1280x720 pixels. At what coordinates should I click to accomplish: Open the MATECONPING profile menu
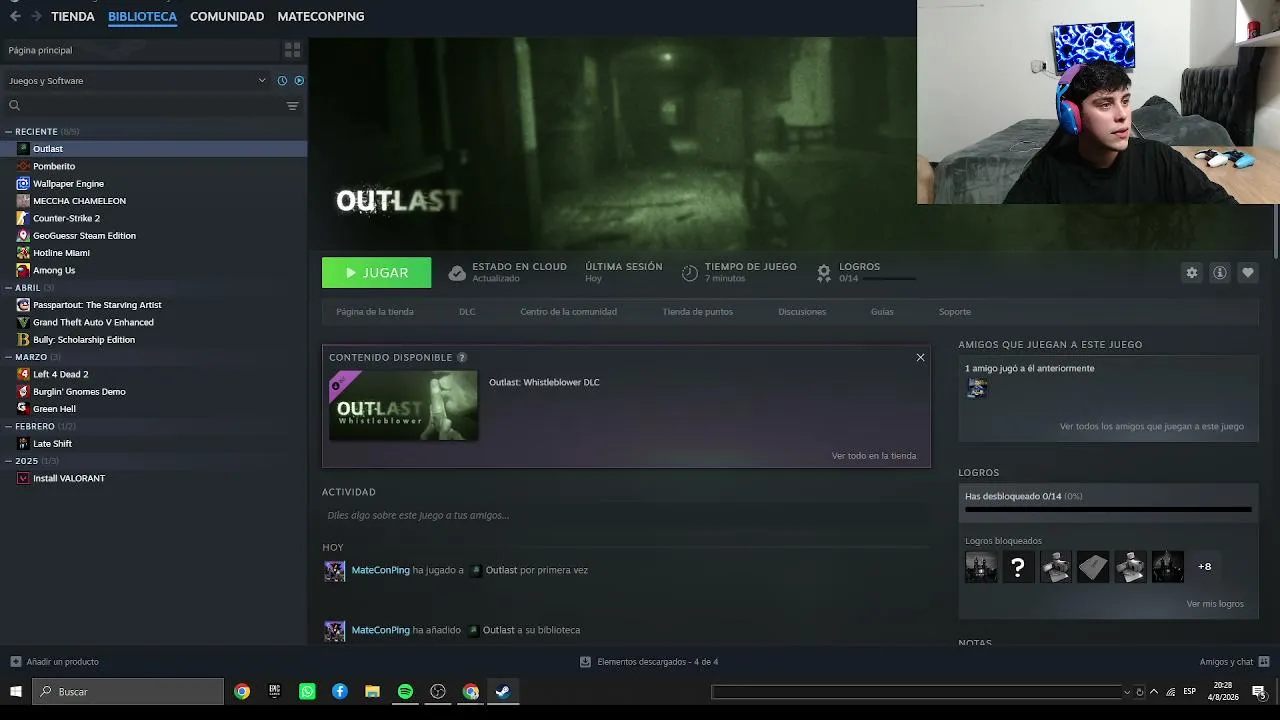pyautogui.click(x=320, y=16)
